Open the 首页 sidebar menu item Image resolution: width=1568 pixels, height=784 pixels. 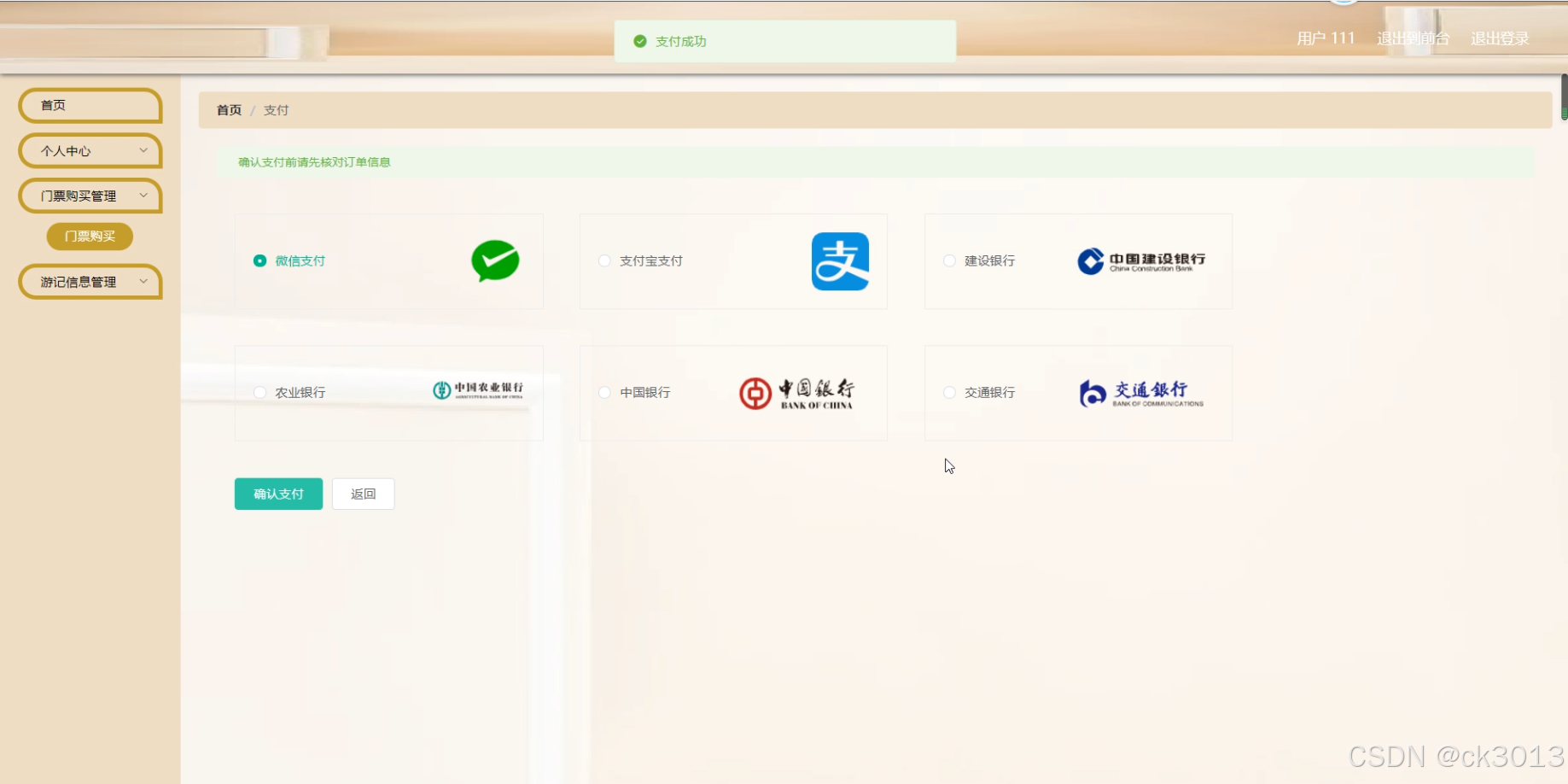tap(90, 105)
